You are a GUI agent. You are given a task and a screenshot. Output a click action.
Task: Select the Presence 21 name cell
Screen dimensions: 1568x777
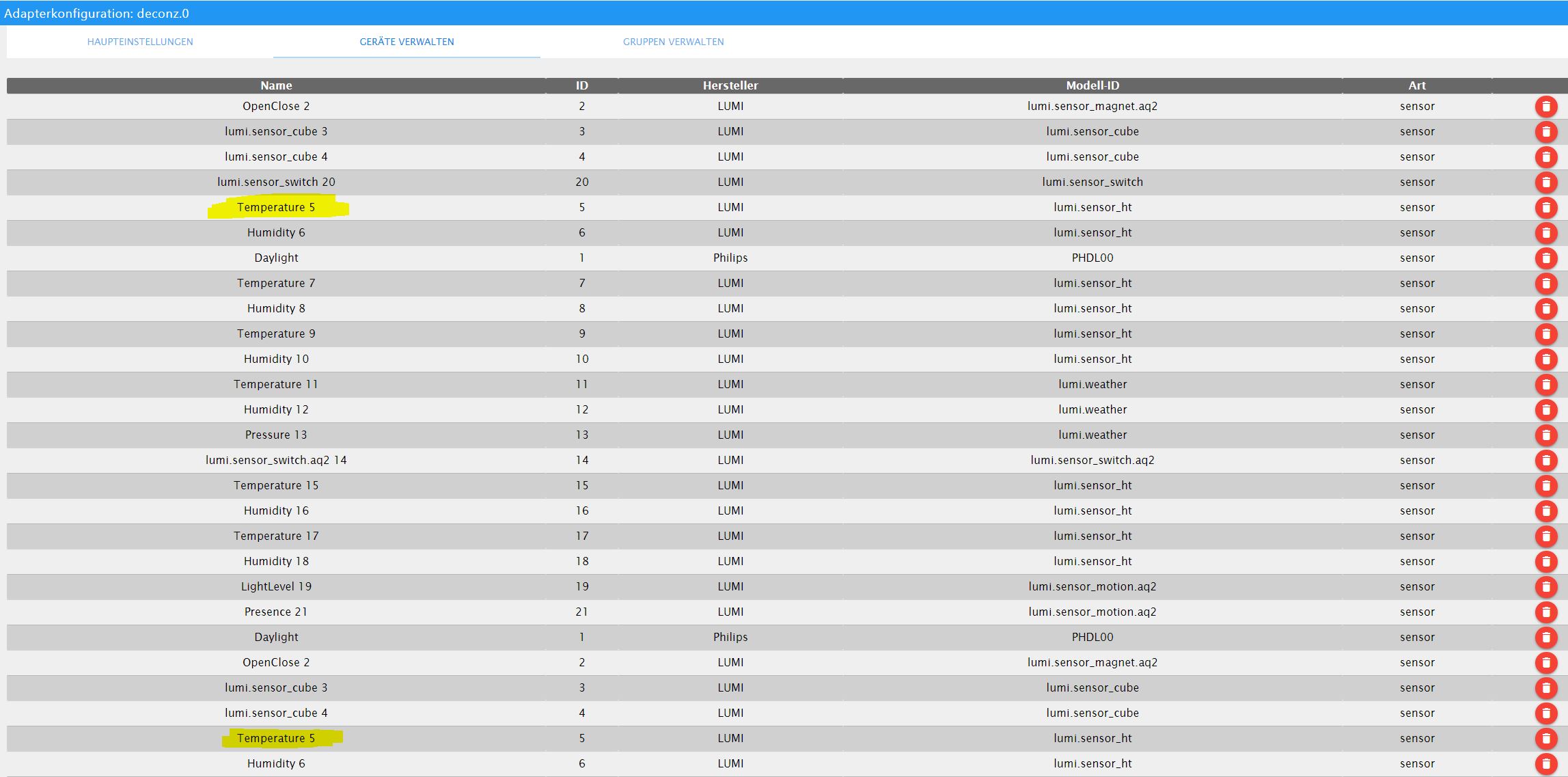tap(276, 612)
